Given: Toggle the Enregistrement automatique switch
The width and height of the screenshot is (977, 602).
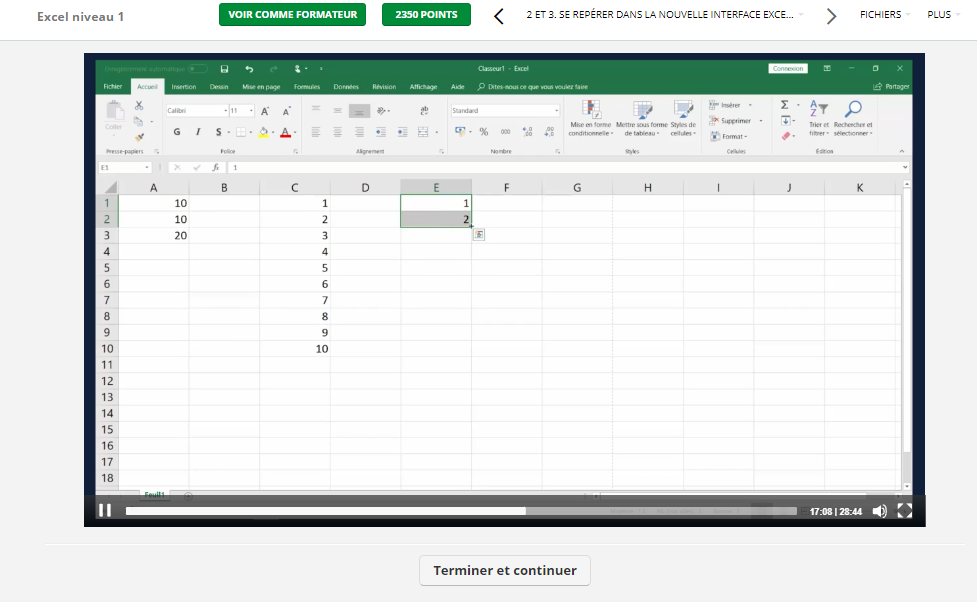Looking at the screenshot, I should [198, 69].
